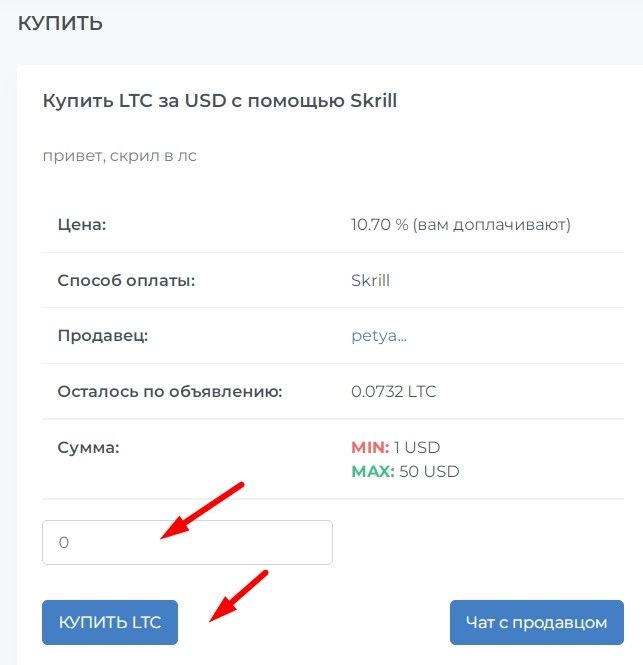Viewport: 643px width, 665px height.
Task: Click the "Продавец:" row label
Action: [103, 336]
